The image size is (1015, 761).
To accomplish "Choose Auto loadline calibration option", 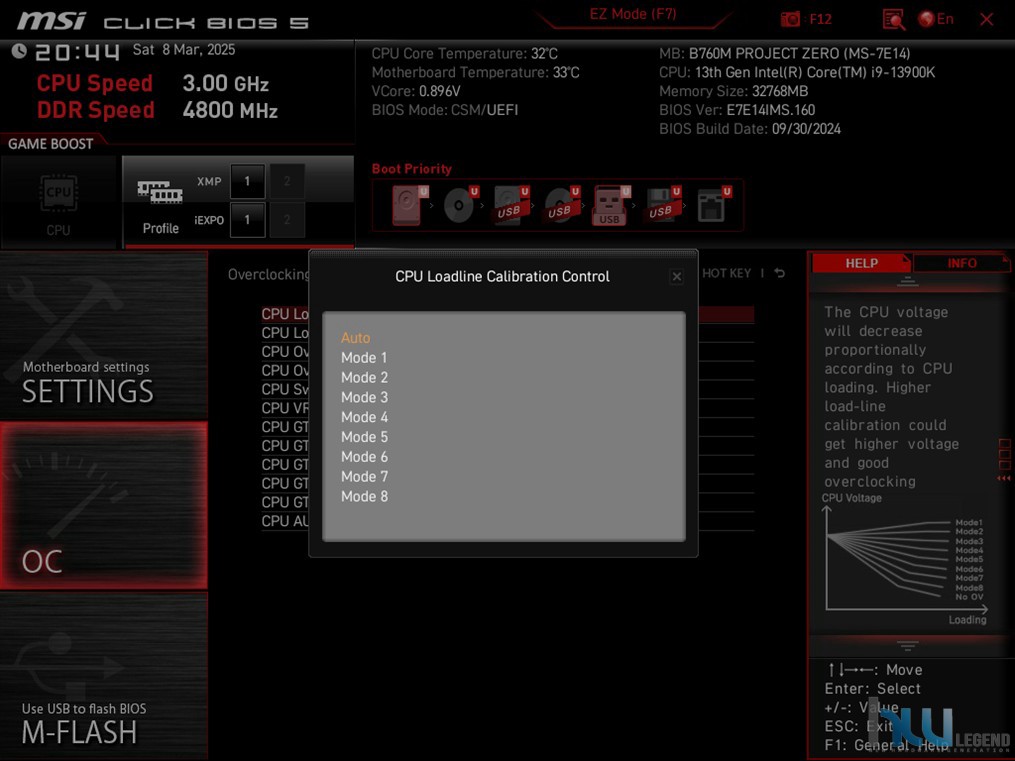I will pyautogui.click(x=355, y=338).
